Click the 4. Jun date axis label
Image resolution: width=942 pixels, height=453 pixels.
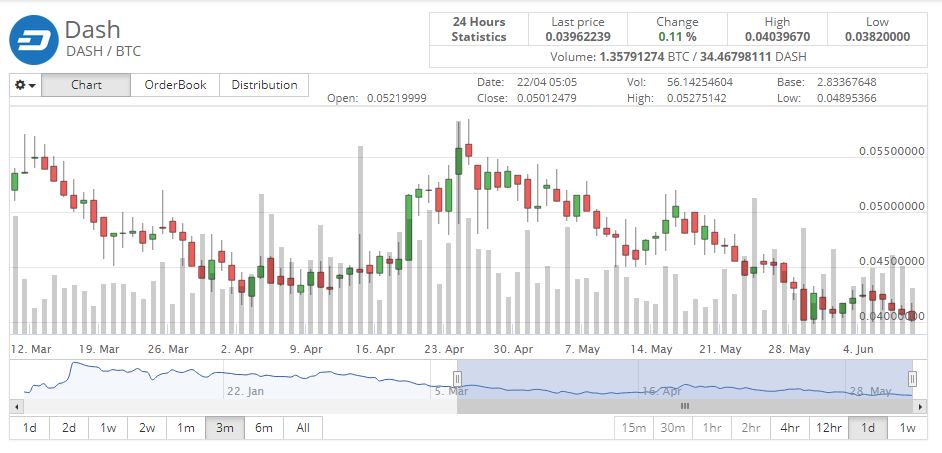(858, 349)
